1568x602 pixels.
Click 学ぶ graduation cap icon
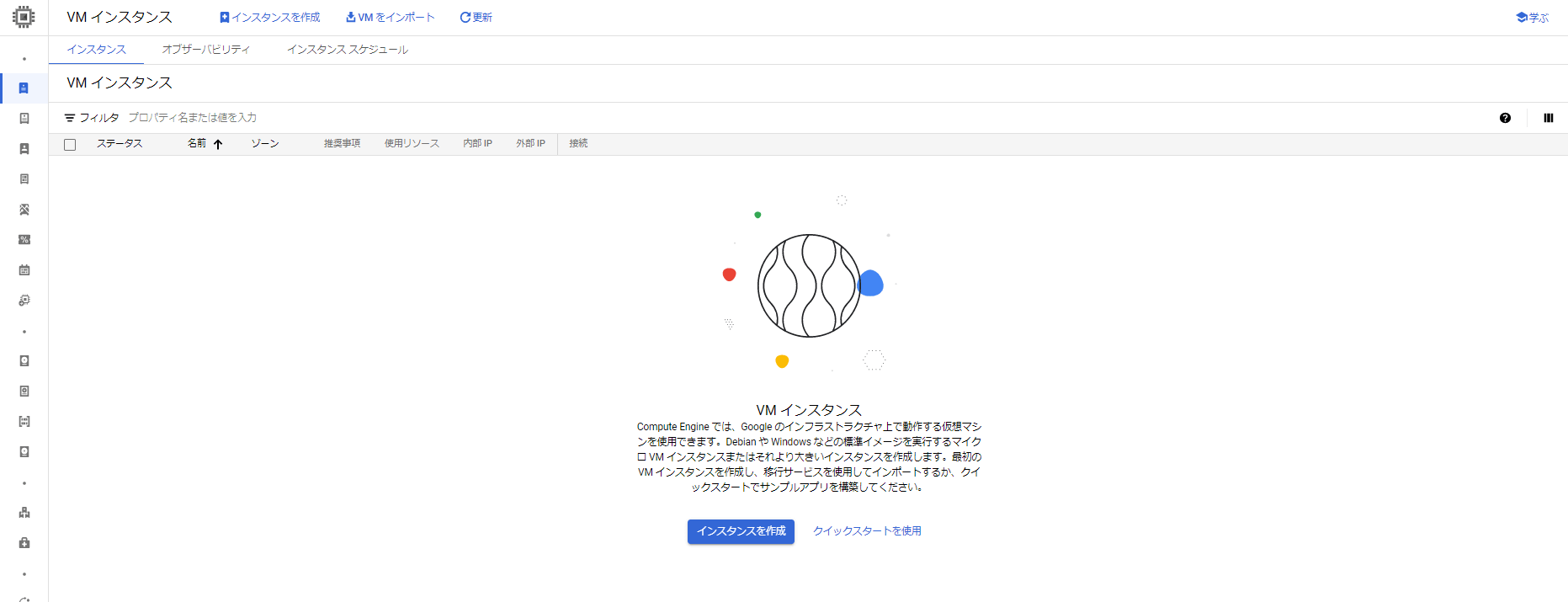pyautogui.click(x=1521, y=17)
